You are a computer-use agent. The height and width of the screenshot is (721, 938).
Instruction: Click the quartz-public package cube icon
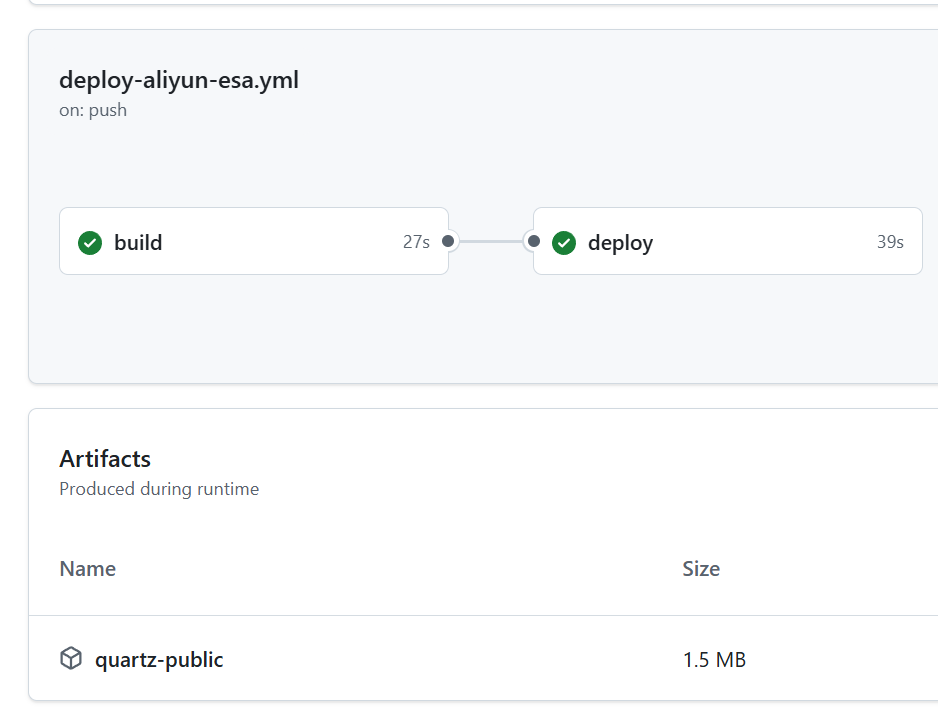[x=71, y=658]
